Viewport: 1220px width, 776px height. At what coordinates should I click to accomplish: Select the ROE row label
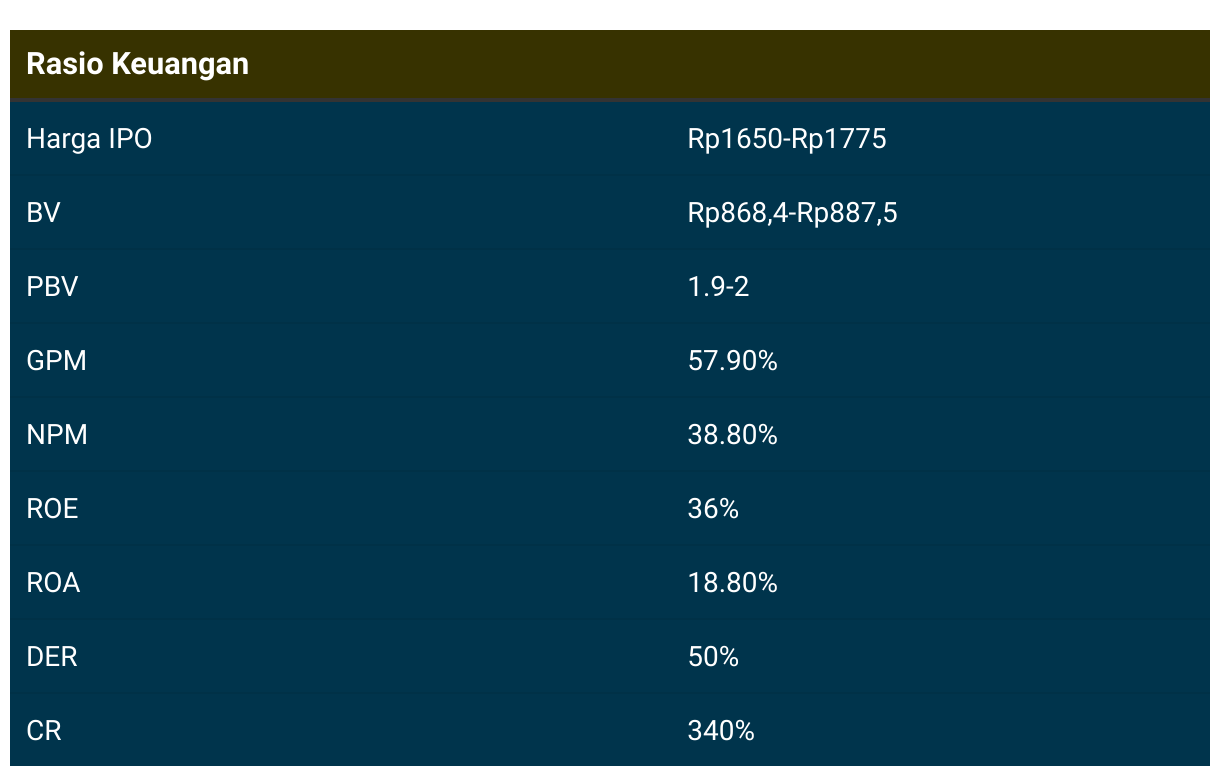(x=52, y=508)
